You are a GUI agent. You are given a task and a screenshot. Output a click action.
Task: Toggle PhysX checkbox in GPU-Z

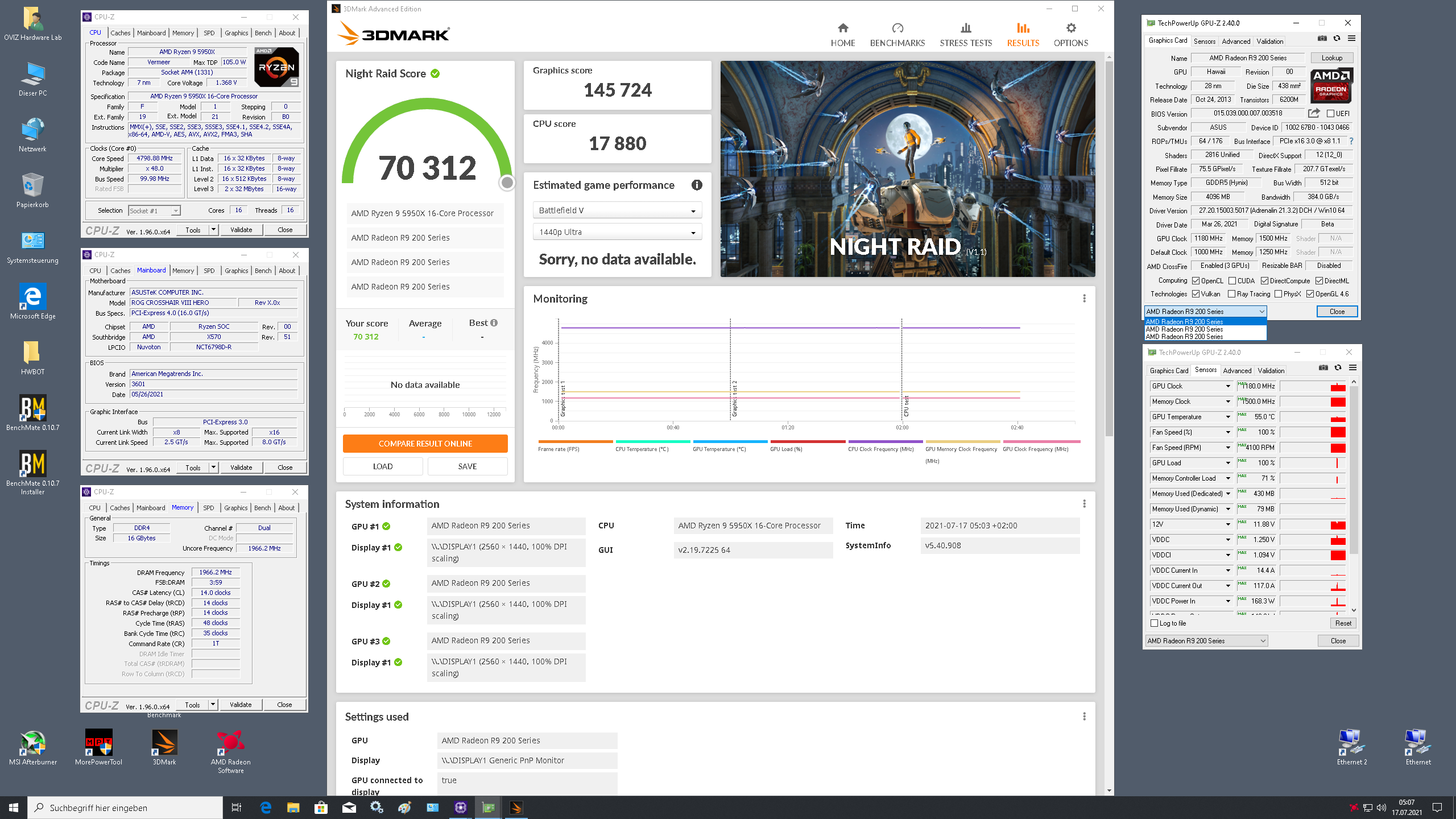[1278, 294]
